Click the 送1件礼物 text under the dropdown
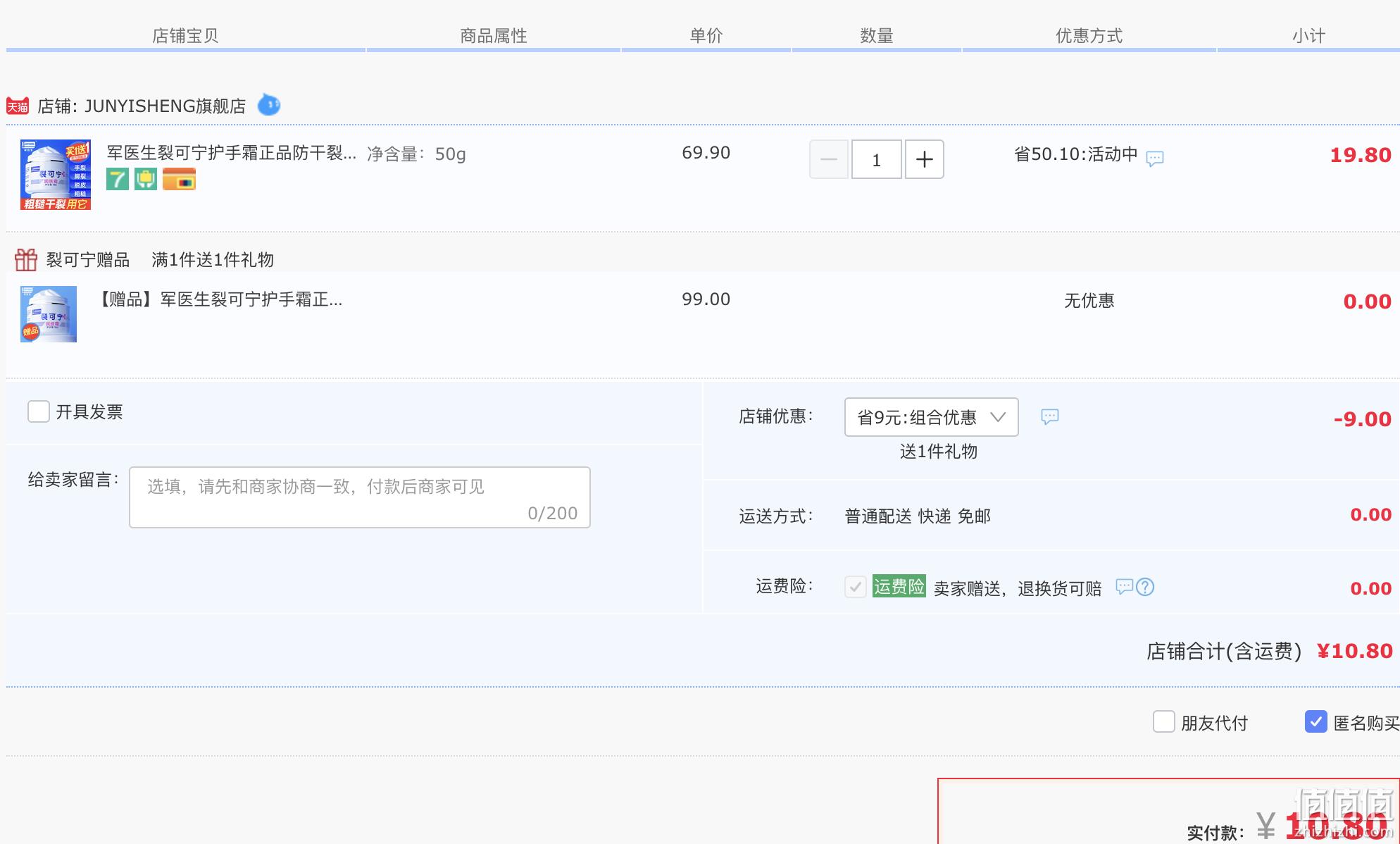 pos(939,452)
